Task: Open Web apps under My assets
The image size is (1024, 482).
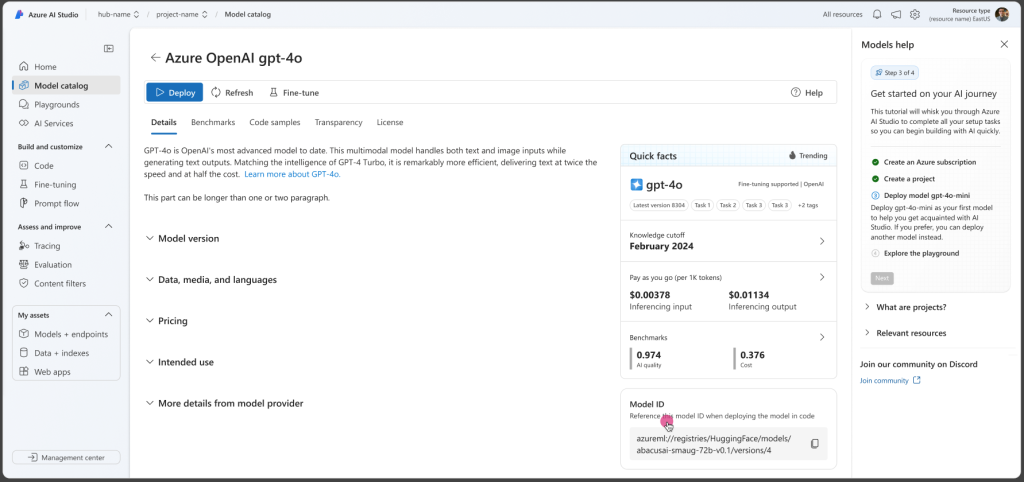Action: [x=66, y=372]
